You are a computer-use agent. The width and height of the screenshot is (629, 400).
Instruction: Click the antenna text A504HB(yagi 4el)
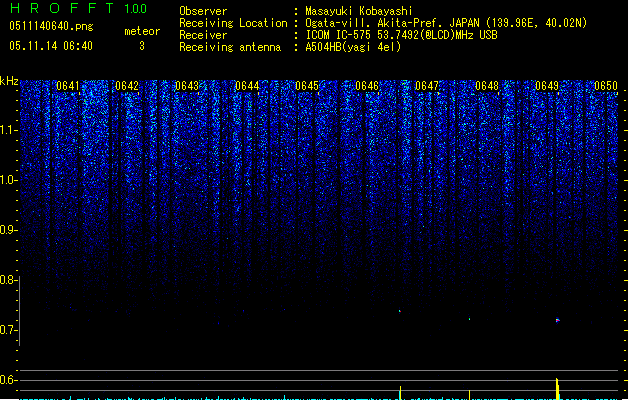click(x=353, y=47)
